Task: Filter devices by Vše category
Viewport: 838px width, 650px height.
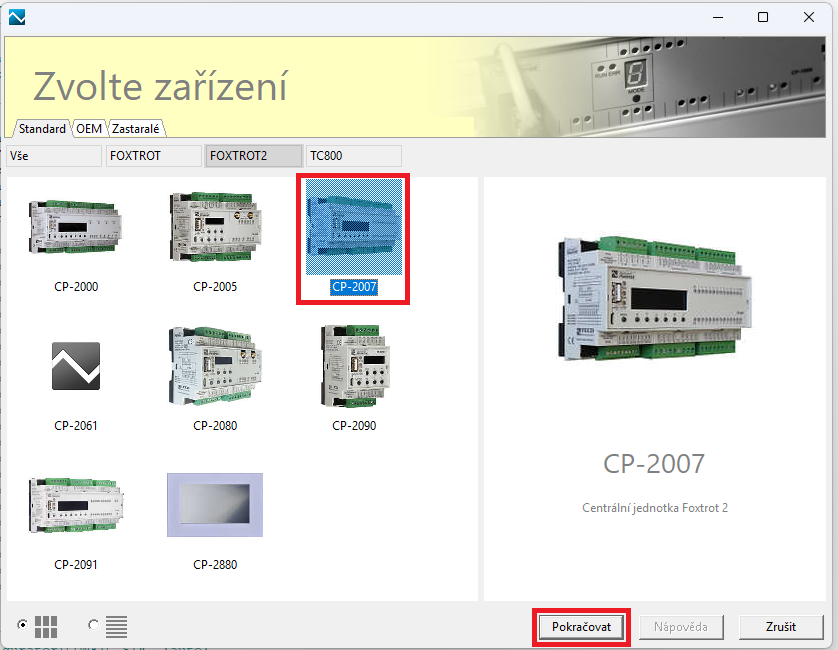Action: [x=54, y=156]
